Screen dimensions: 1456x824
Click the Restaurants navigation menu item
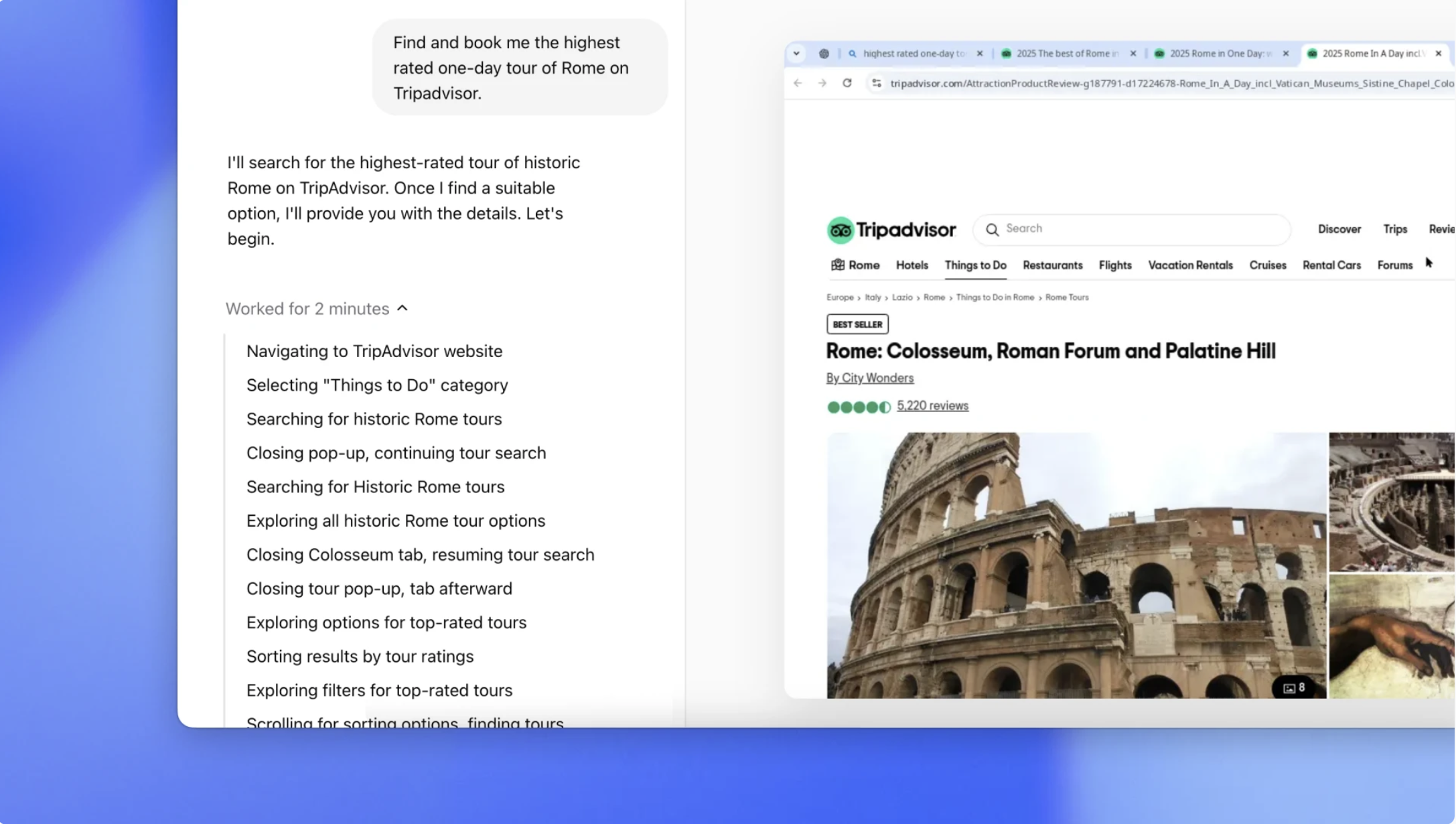[1053, 264]
